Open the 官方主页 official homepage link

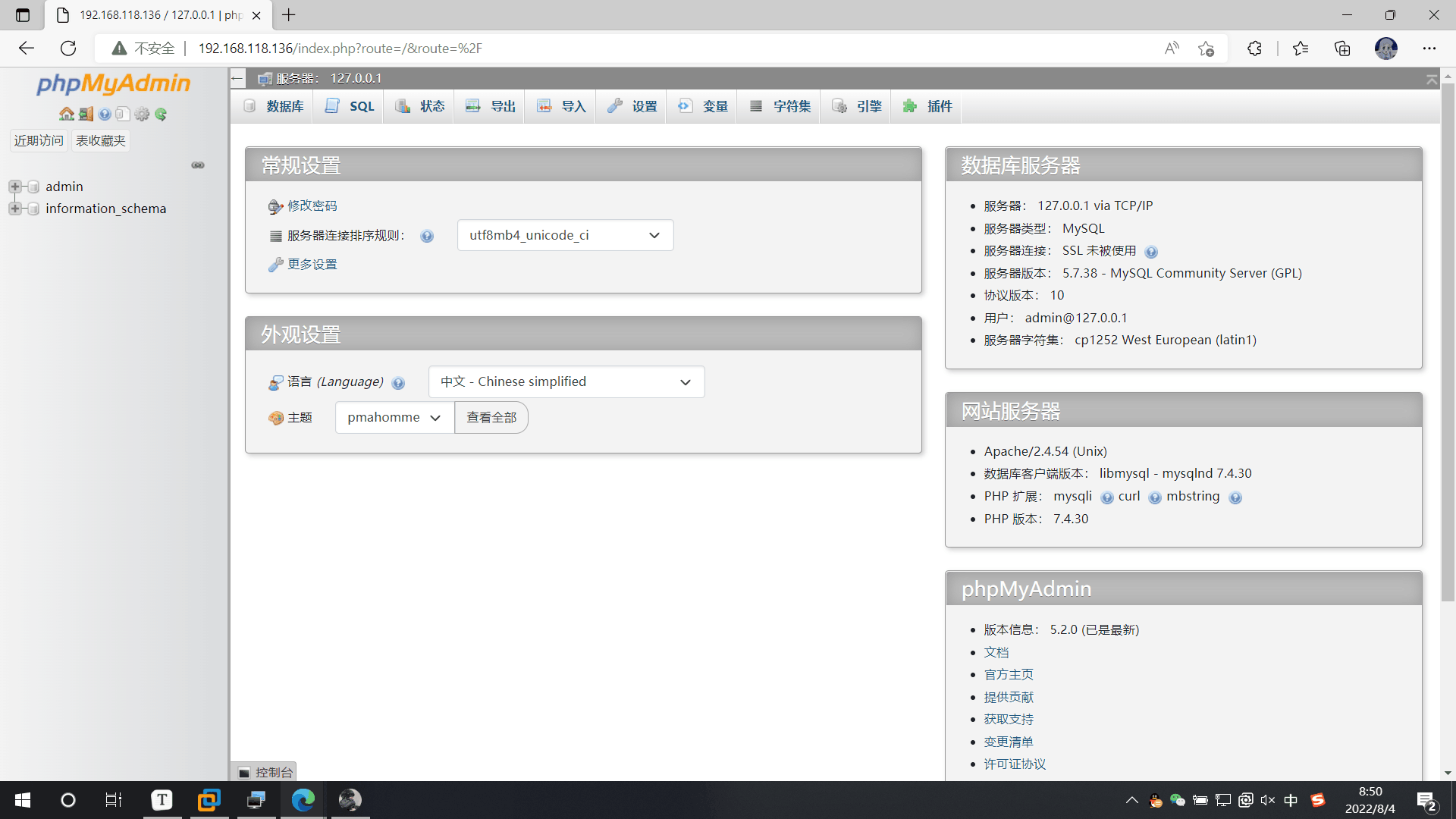click(1009, 675)
